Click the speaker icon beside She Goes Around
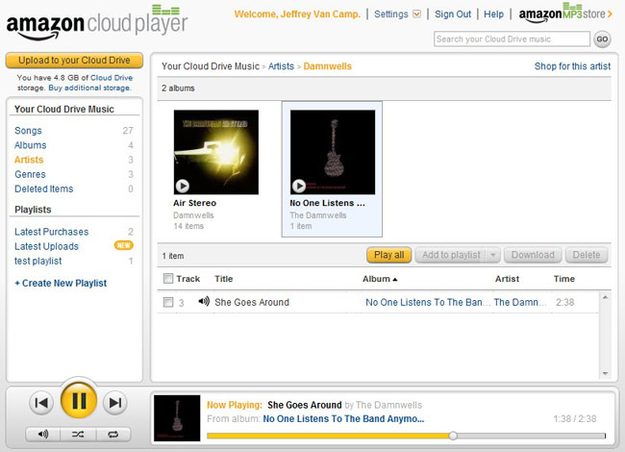625x452 pixels. 204,301
